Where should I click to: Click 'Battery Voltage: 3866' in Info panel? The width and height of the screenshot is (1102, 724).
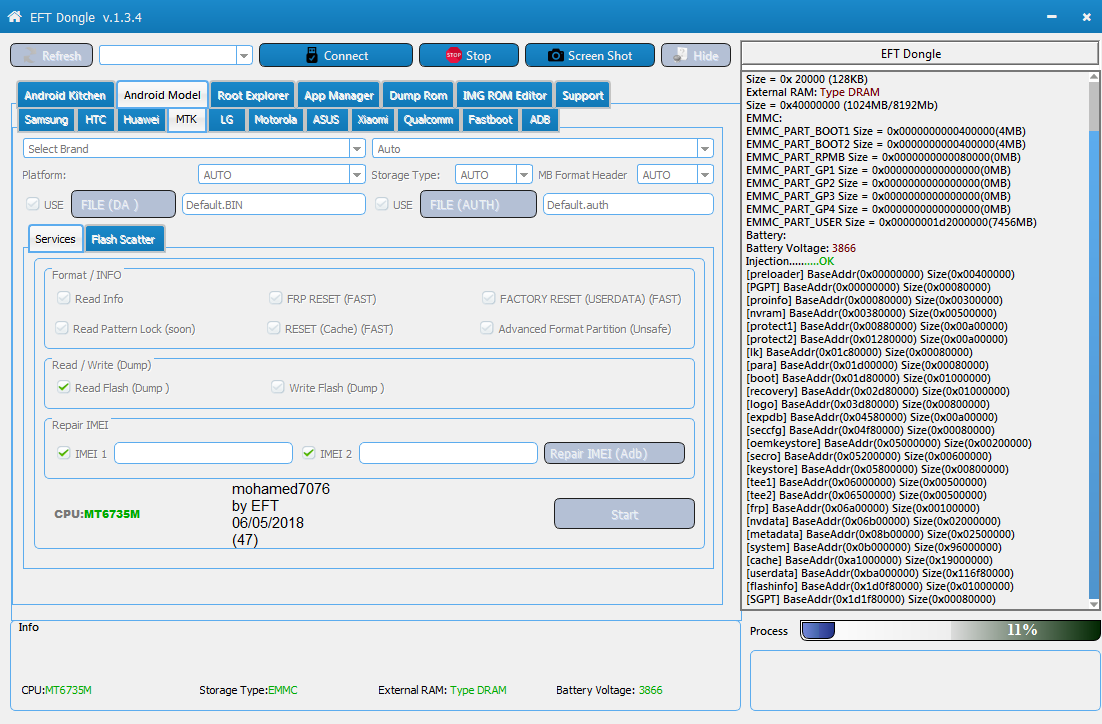click(x=609, y=690)
